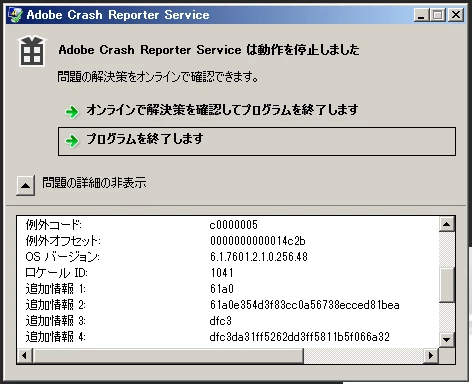Click the 追加情報 1: label
Viewport: 472px width, 384px height.
(56, 289)
